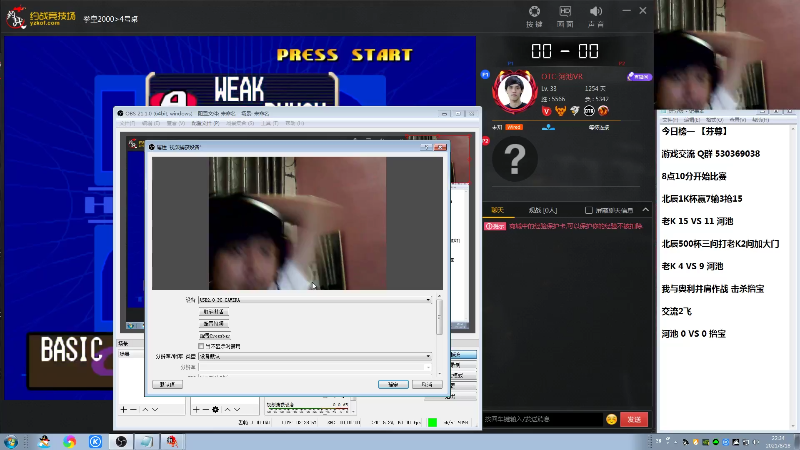Screen dimensions: 800x450
Task: Open the colorful browser taskbar icon
Action: click(x=69, y=441)
